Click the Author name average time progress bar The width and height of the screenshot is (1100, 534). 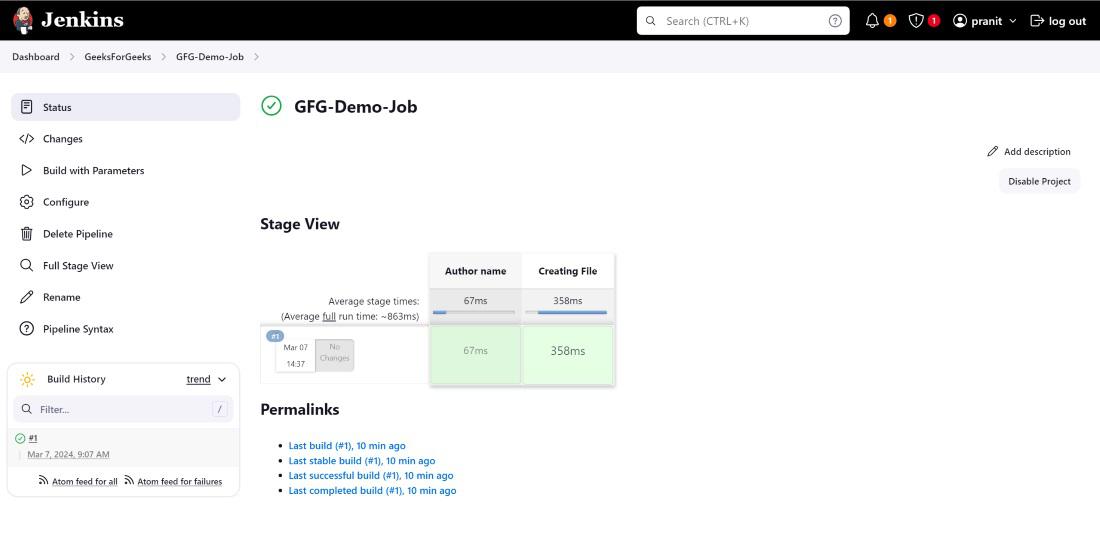point(474,312)
